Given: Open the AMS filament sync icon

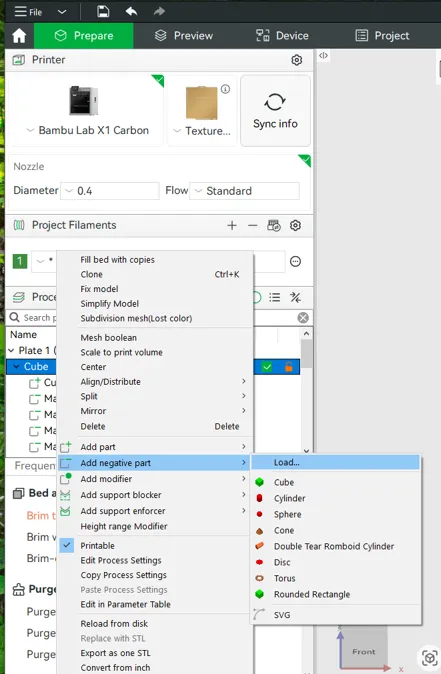Looking at the screenshot, I should pos(274,225).
